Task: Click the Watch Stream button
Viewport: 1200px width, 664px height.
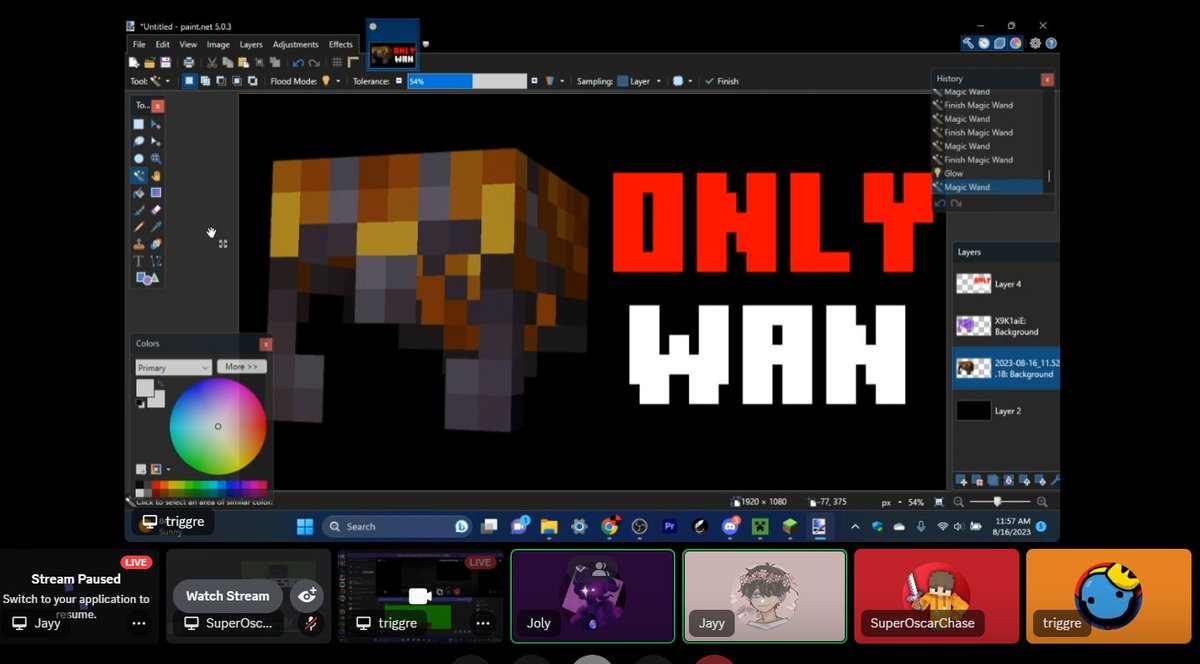Action: [228, 596]
